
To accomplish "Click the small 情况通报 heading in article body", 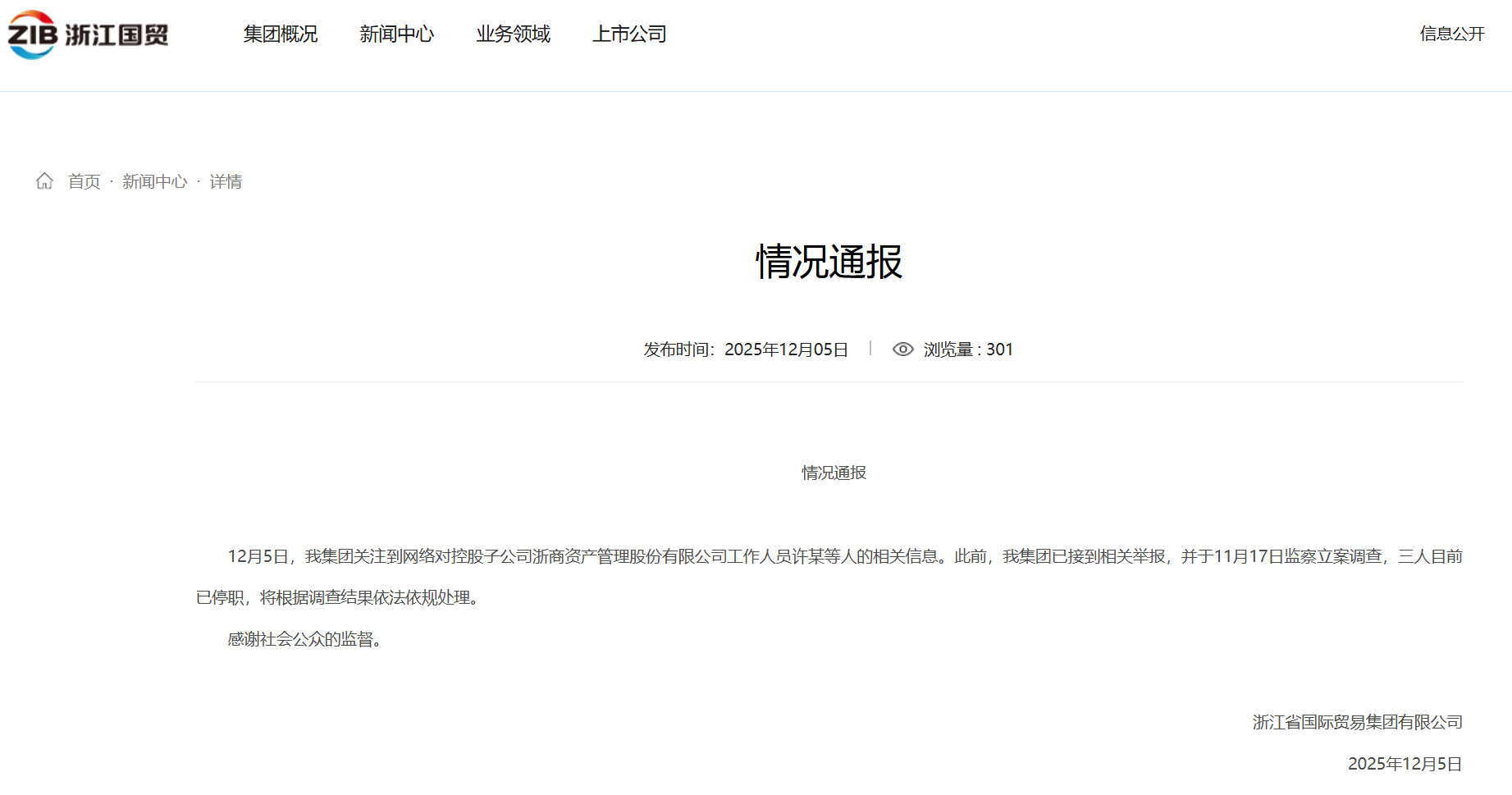I will coord(834,473).
